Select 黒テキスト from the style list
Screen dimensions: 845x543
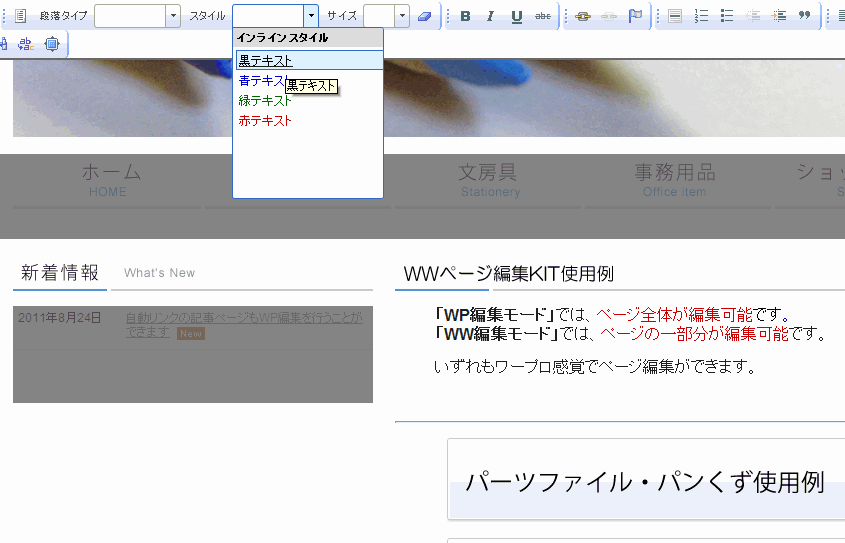[266, 61]
